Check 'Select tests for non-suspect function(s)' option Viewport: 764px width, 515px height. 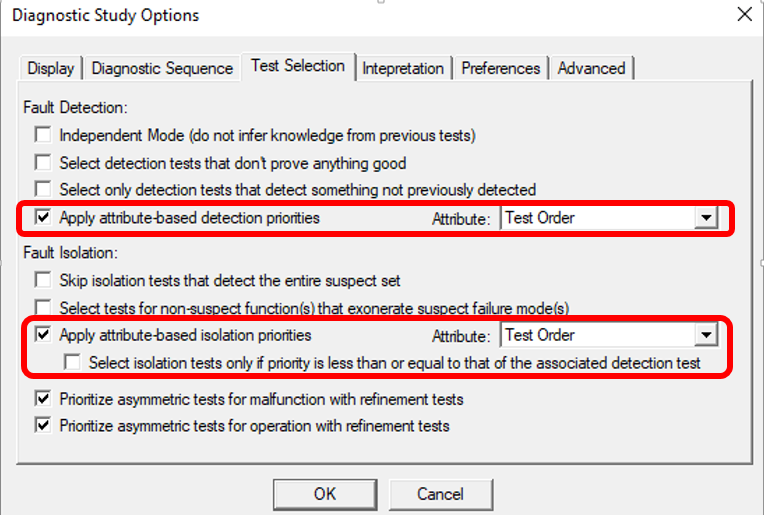coord(43,307)
